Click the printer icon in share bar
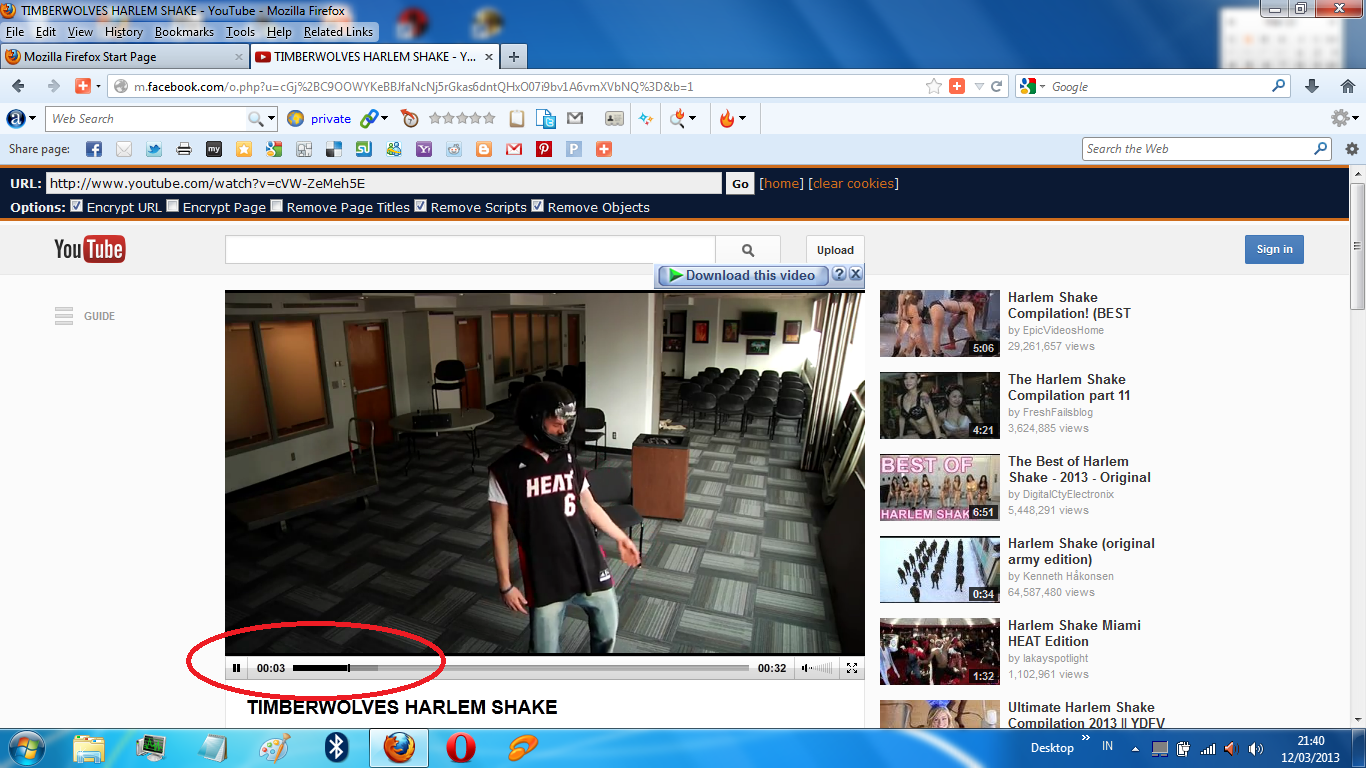The image size is (1366, 768). tap(184, 149)
